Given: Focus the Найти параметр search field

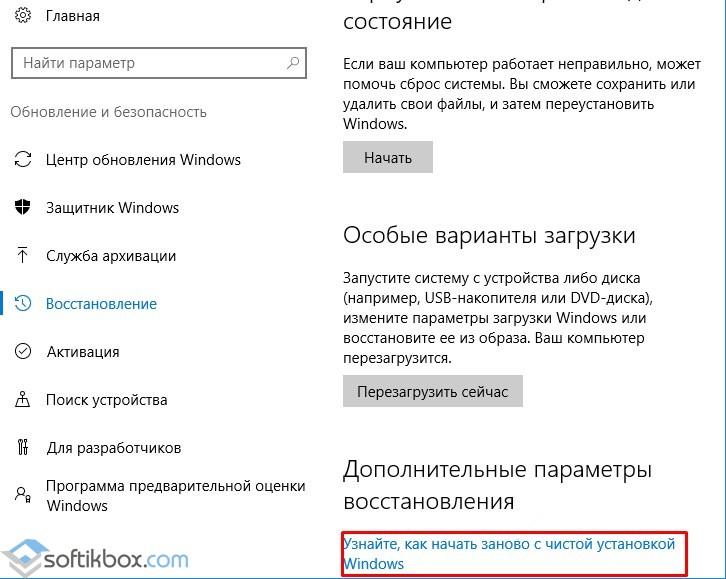Looking at the screenshot, I should coord(150,63).
